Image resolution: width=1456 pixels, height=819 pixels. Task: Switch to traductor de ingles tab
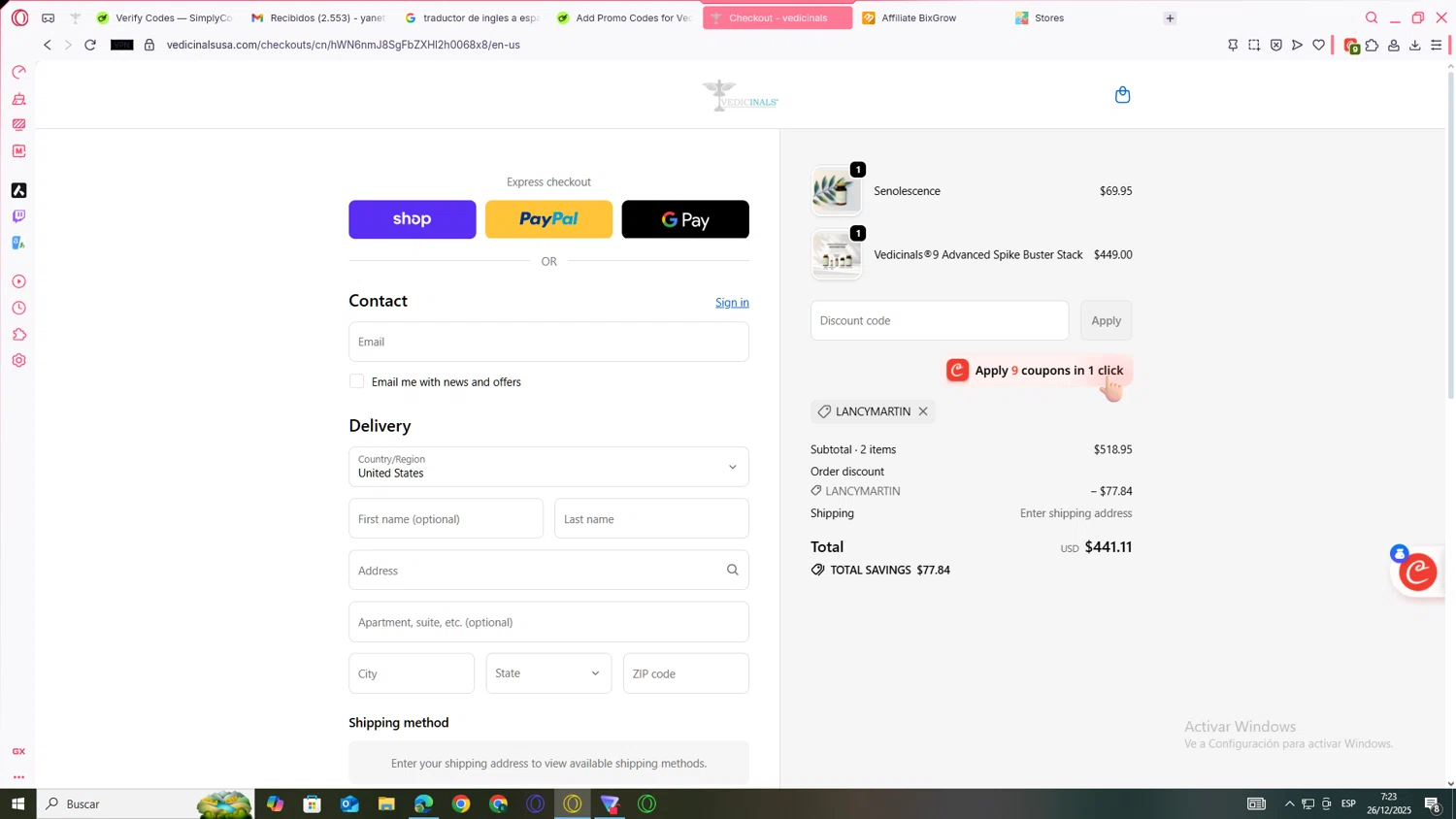473,17
